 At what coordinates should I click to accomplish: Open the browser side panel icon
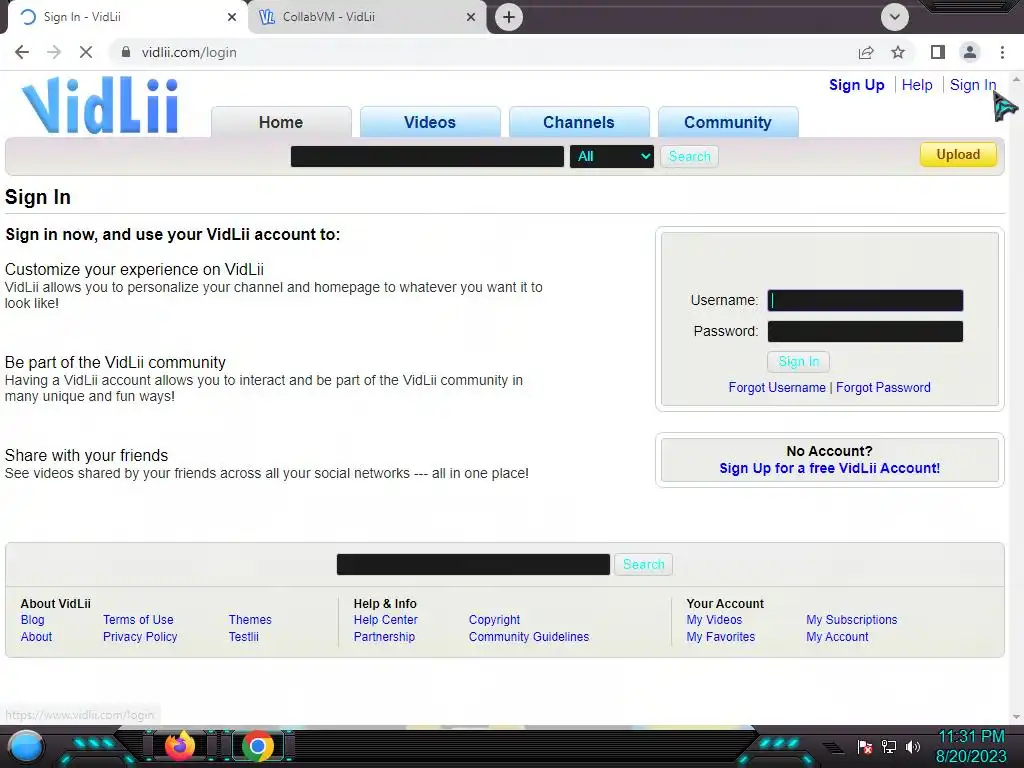pos(937,52)
